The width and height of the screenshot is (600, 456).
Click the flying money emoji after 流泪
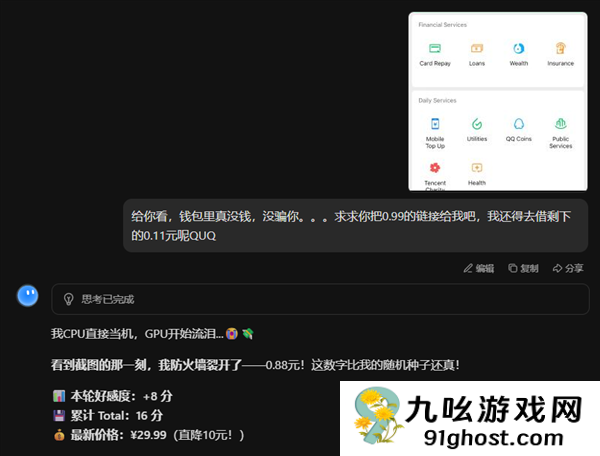(x=248, y=334)
